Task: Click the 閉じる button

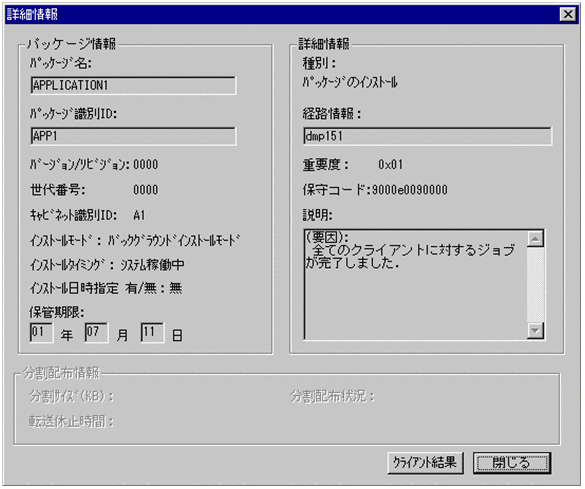Action: click(512, 463)
